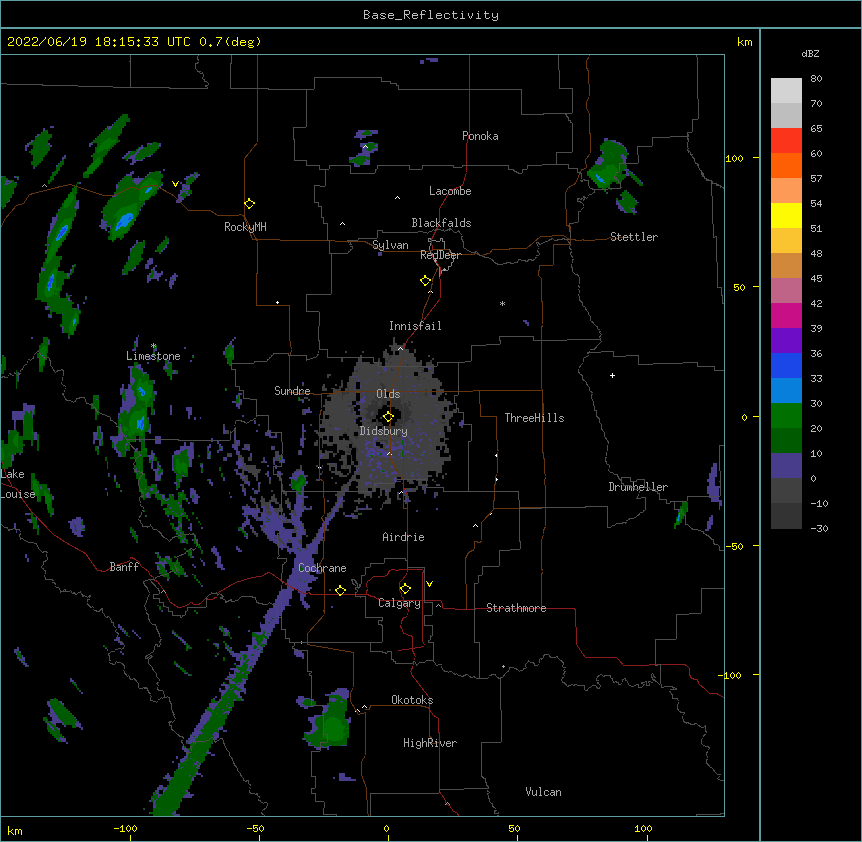The image size is (862, 842).
Task: Click the yellow diamond marker below RedDeer
Action: click(425, 281)
